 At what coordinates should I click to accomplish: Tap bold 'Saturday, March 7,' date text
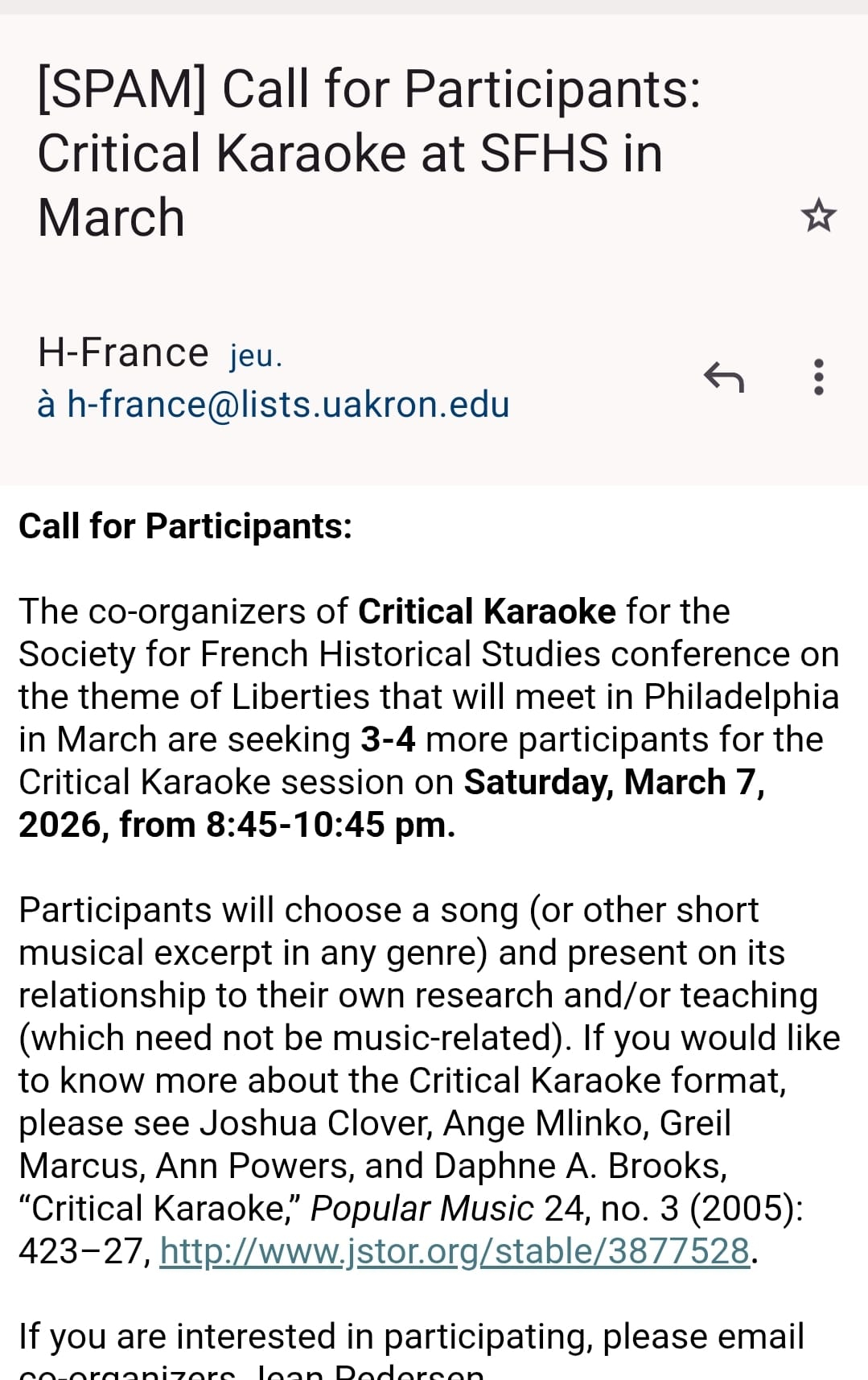(614, 782)
